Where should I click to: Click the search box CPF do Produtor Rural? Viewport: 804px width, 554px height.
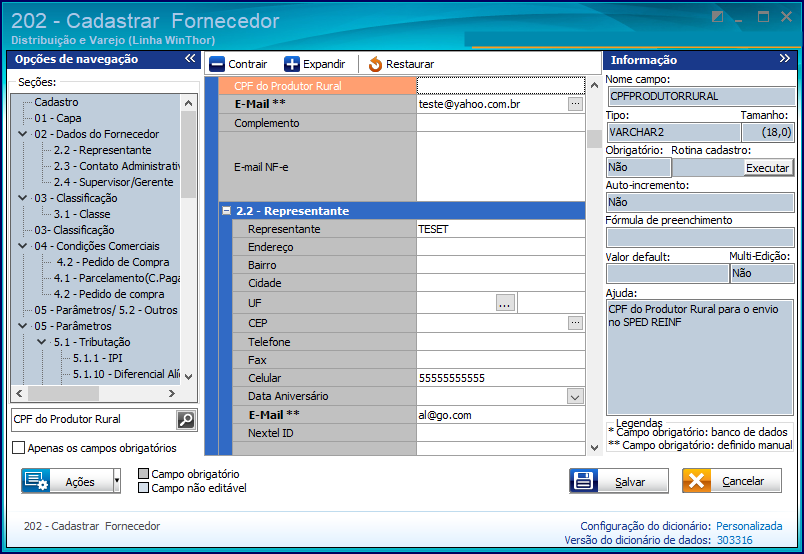[94, 420]
